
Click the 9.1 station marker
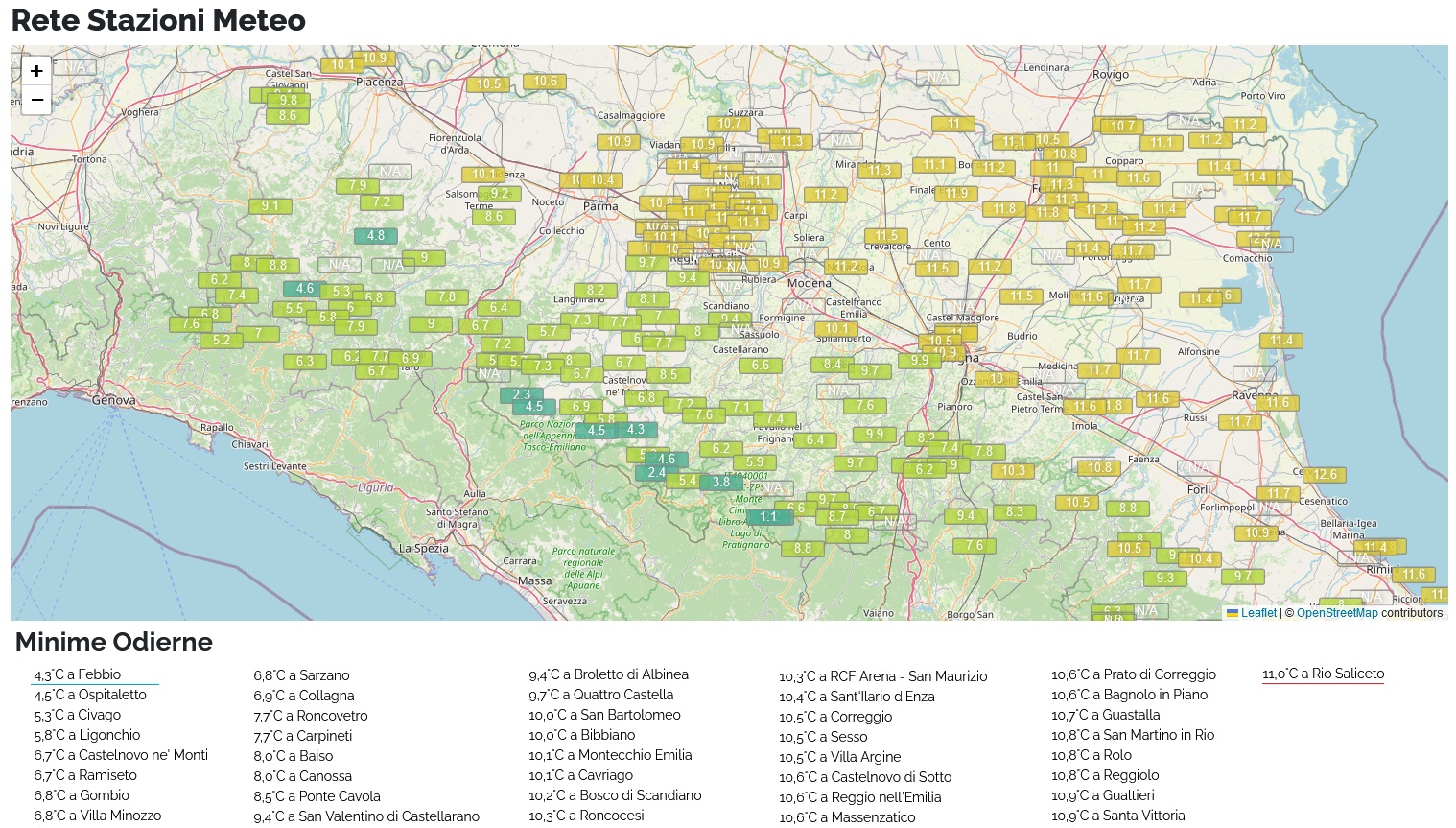[270, 206]
